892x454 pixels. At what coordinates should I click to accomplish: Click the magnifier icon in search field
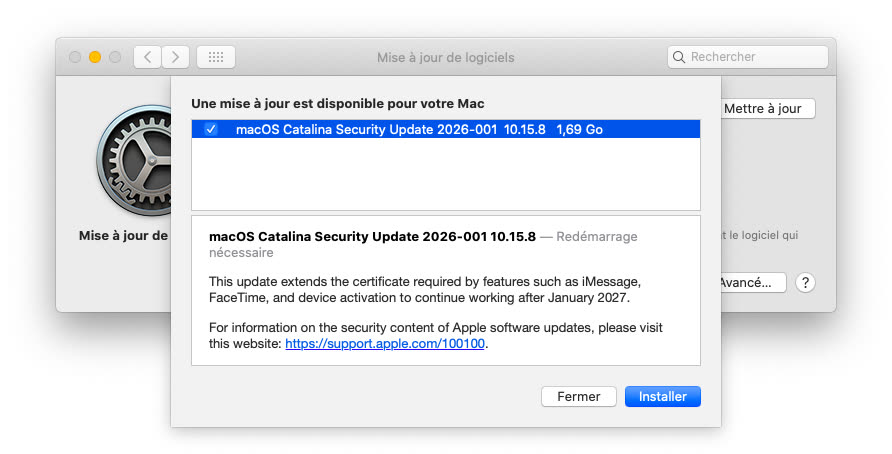(680, 57)
